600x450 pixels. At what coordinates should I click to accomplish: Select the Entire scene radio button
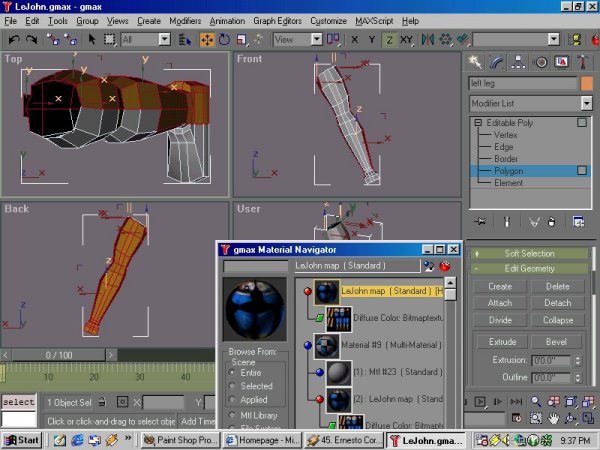click(232, 372)
